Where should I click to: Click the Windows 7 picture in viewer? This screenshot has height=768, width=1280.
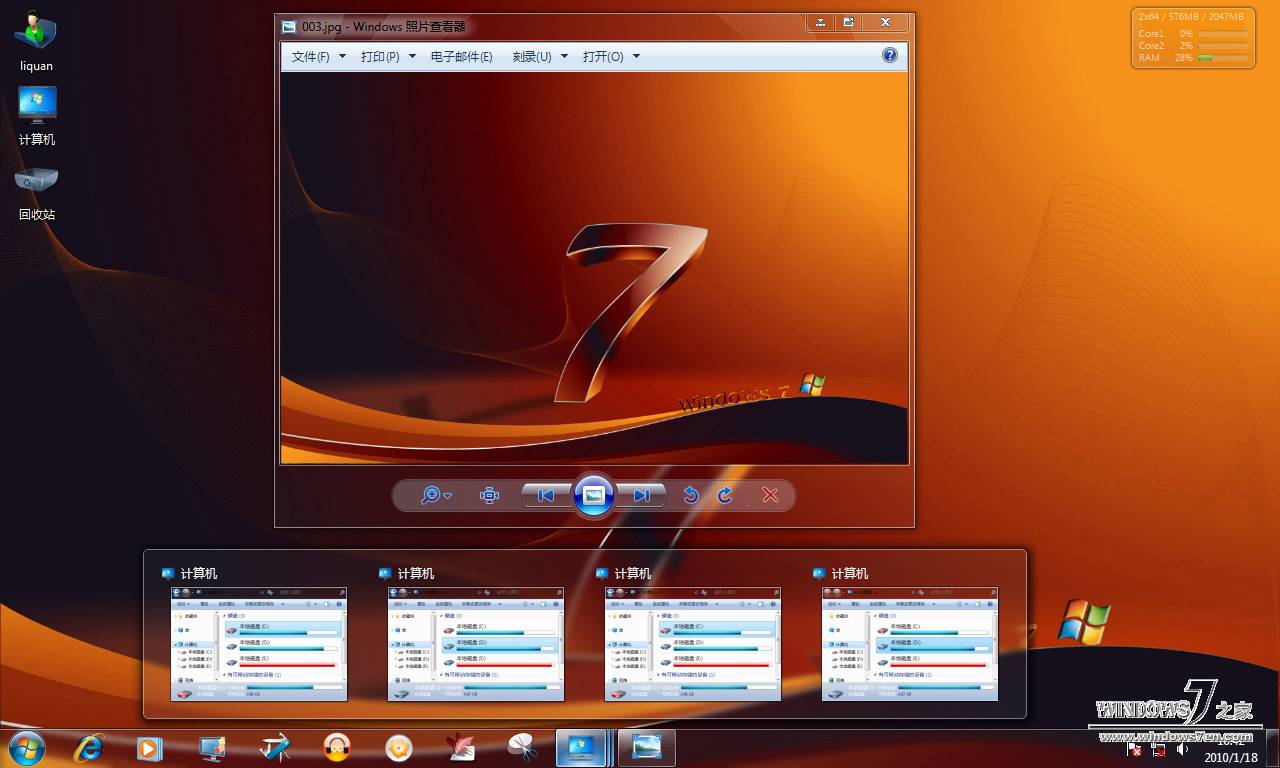click(x=594, y=268)
